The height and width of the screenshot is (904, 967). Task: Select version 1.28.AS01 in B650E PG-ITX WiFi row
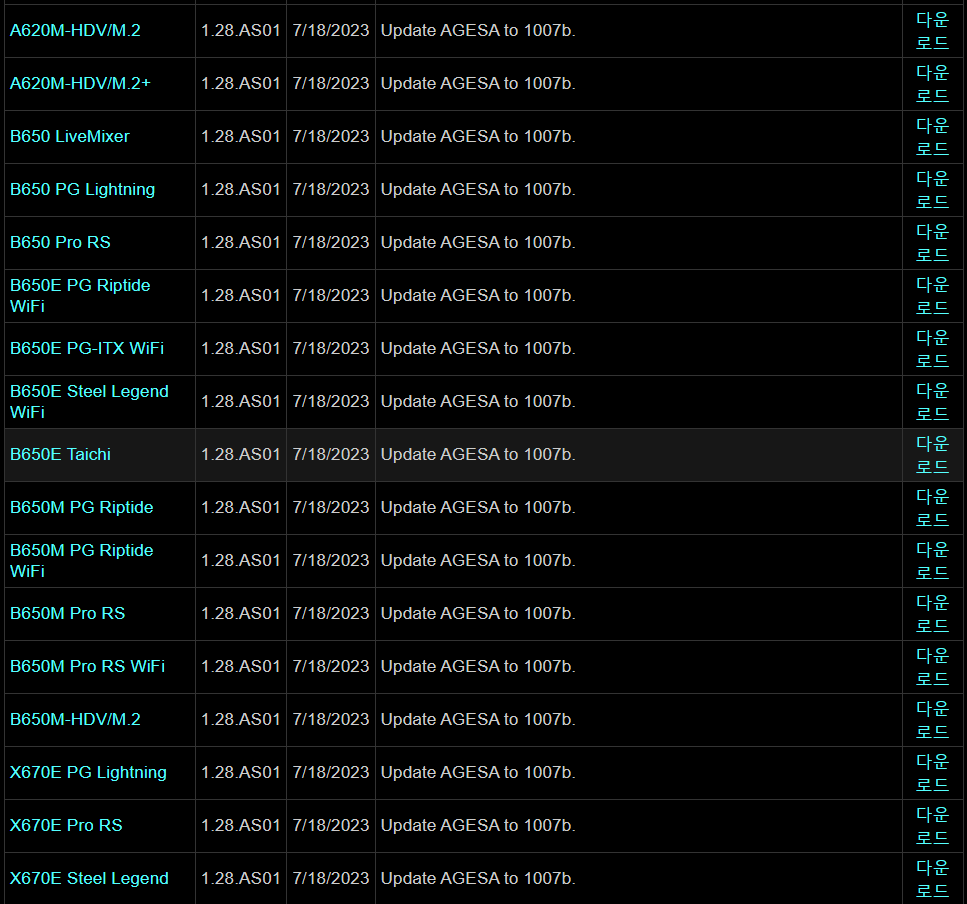tap(241, 348)
